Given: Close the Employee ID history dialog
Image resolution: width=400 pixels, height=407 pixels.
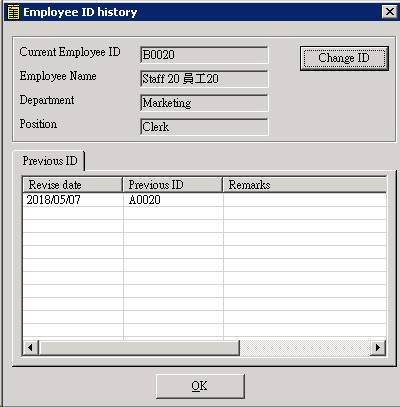Looking at the screenshot, I should [389, 12].
